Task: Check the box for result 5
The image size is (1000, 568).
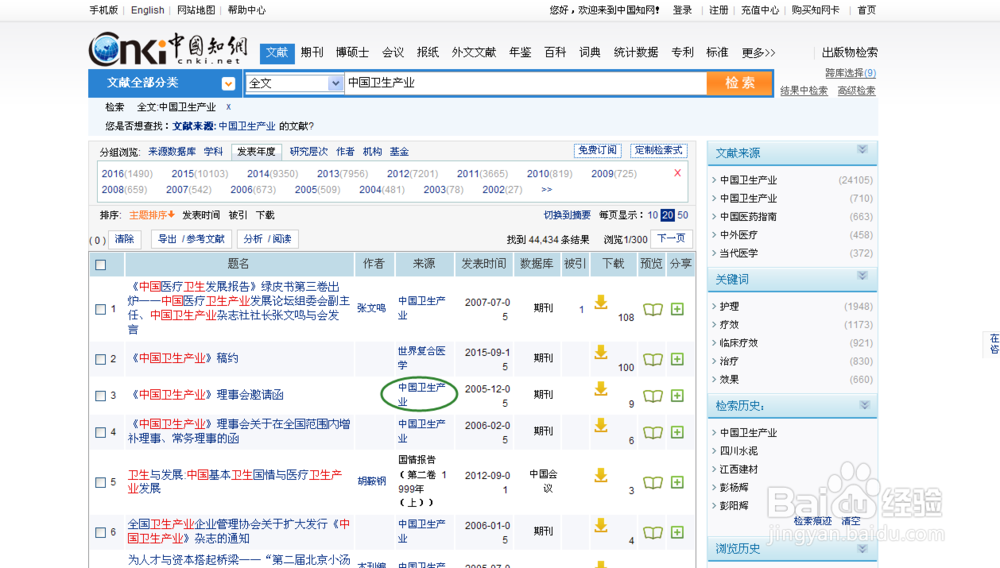Action: click(x=100, y=482)
